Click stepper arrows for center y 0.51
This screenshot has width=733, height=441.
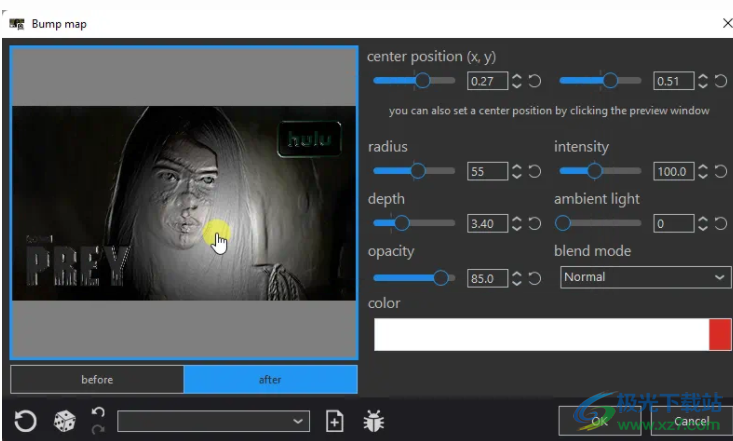click(703, 81)
